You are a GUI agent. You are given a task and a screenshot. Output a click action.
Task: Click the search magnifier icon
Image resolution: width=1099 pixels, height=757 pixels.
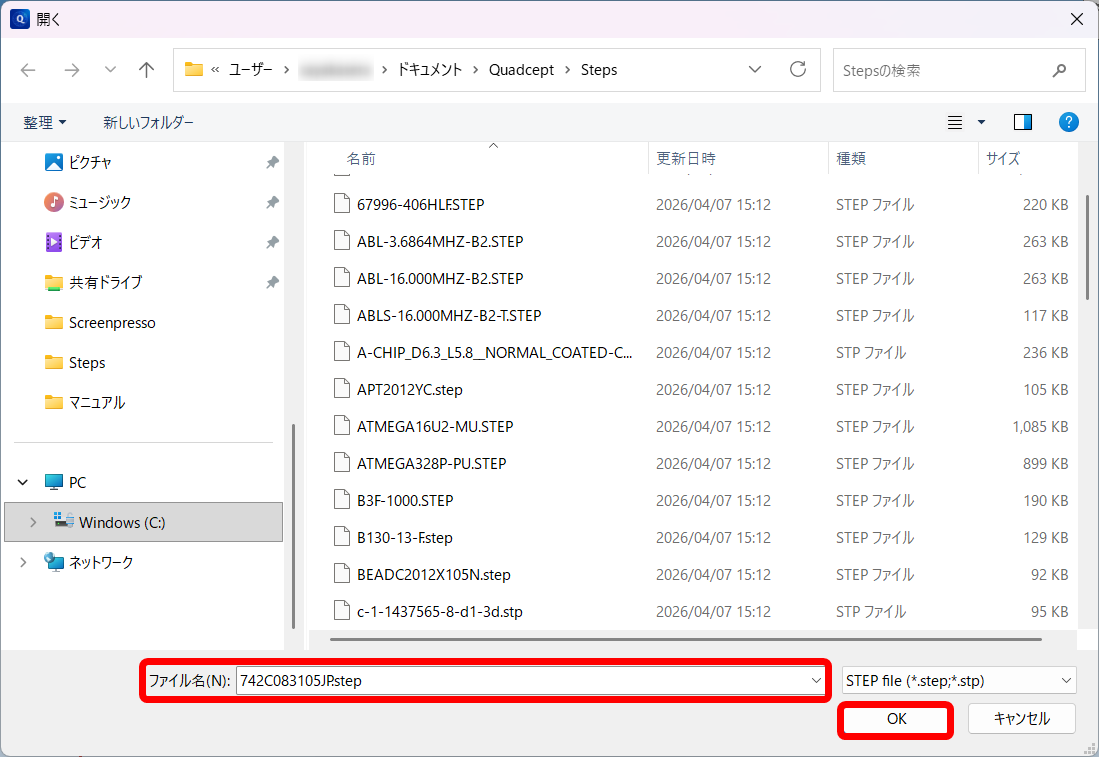(1059, 71)
